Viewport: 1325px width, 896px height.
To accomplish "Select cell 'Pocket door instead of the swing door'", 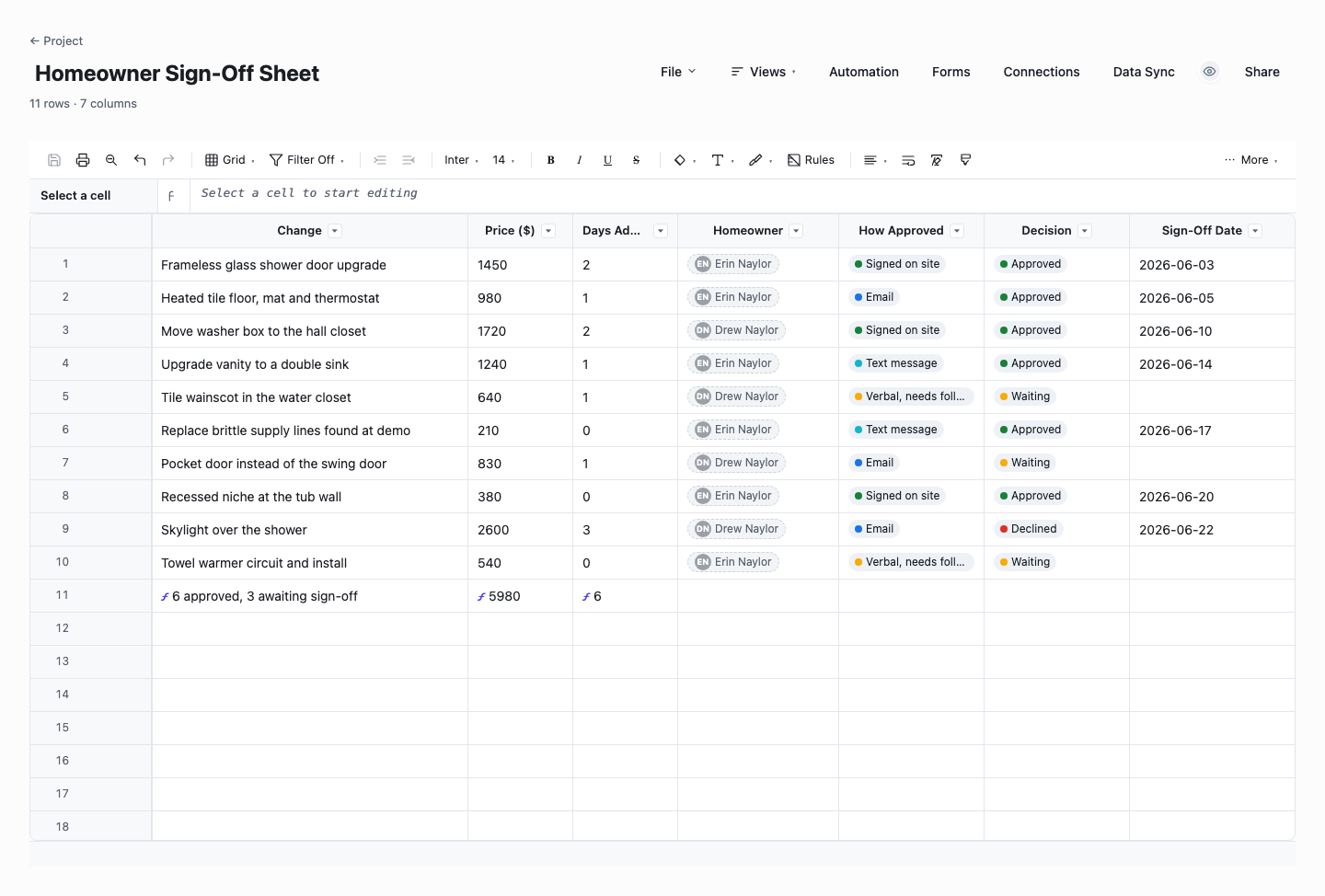I will (310, 464).
